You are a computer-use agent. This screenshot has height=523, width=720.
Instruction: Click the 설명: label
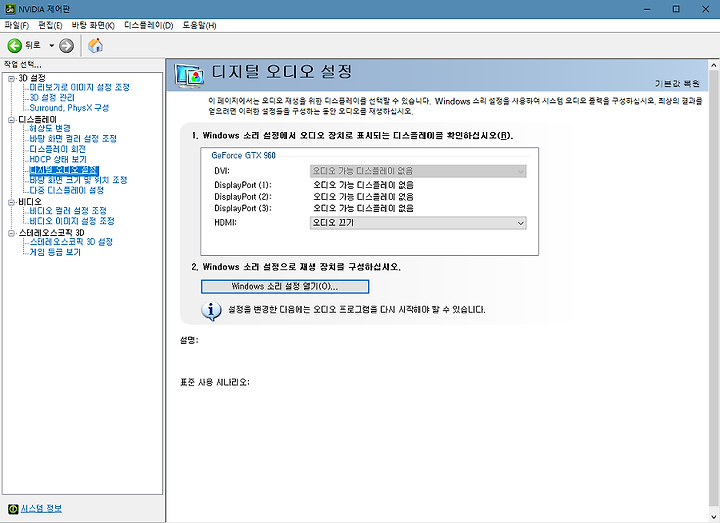tap(189, 340)
